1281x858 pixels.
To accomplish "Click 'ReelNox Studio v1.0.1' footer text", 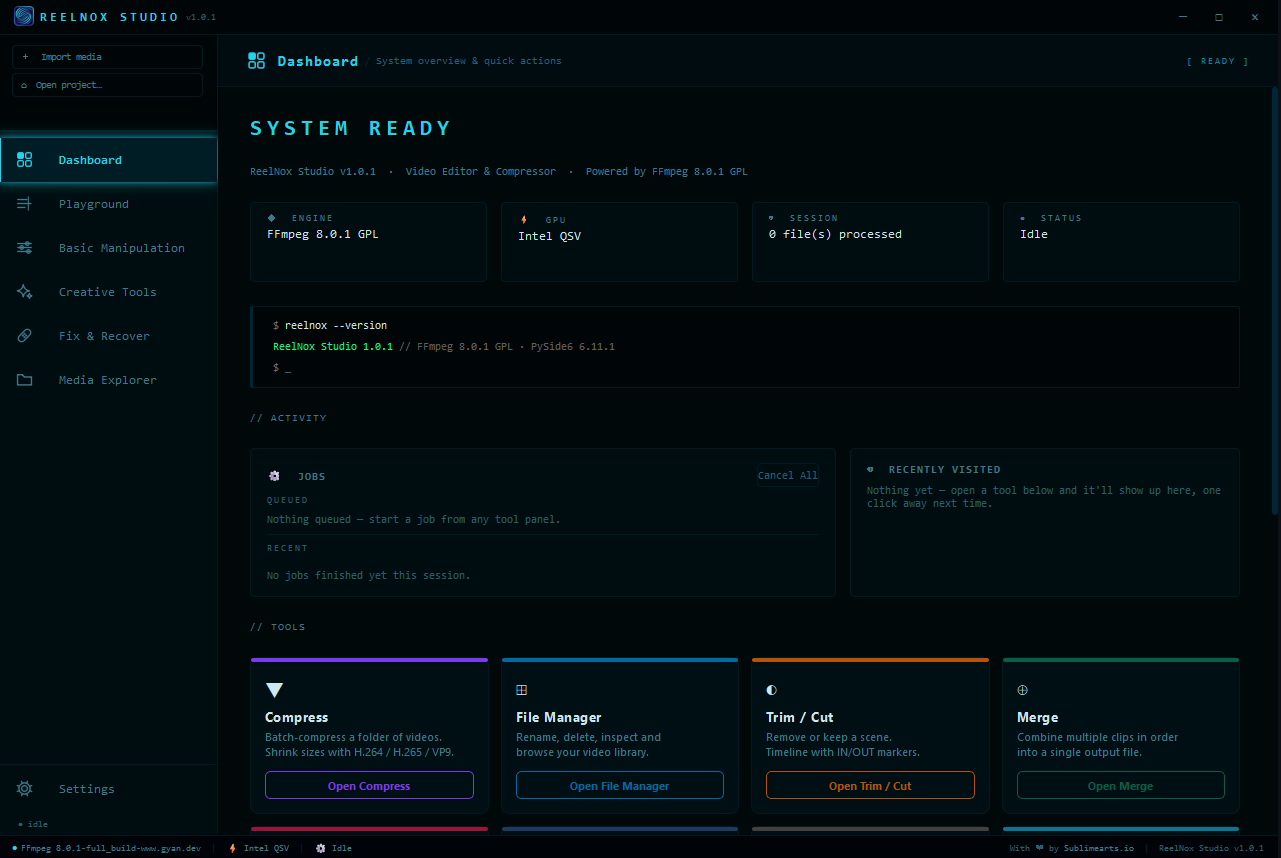I will [1211, 848].
